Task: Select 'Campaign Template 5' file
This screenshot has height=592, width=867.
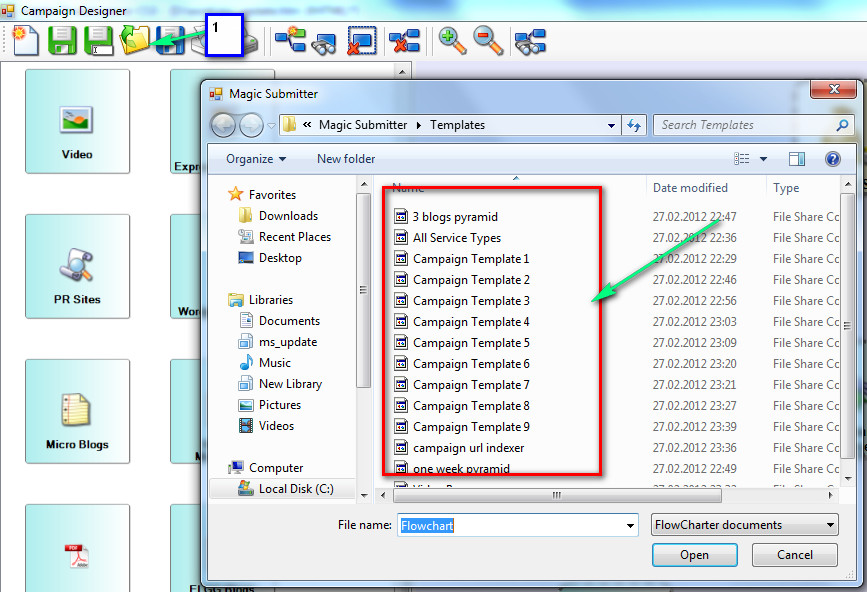Action: coord(462,343)
